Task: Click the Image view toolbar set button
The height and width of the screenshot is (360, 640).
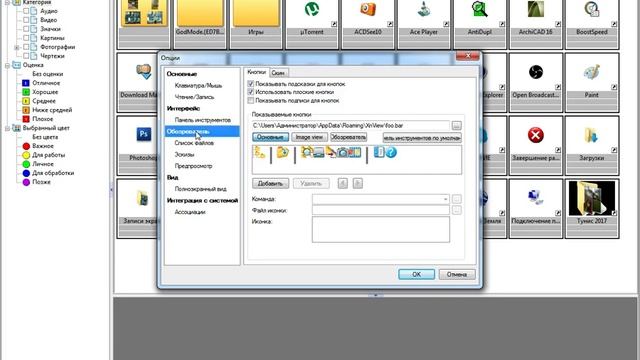Action: (309, 137)
